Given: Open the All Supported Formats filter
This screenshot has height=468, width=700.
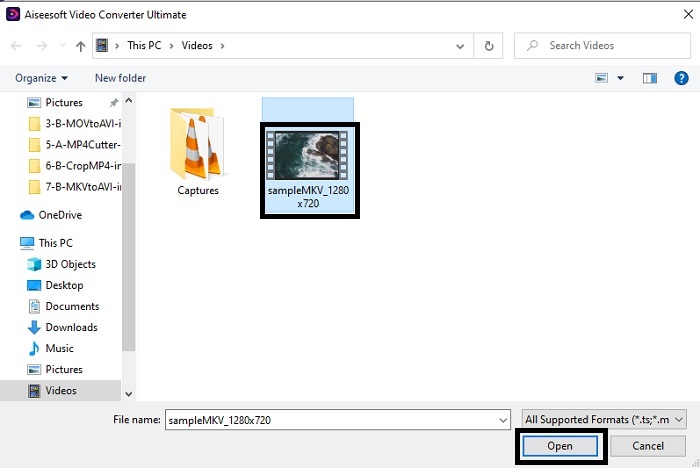Looking at the screenshot, I should tap(604, 420).
